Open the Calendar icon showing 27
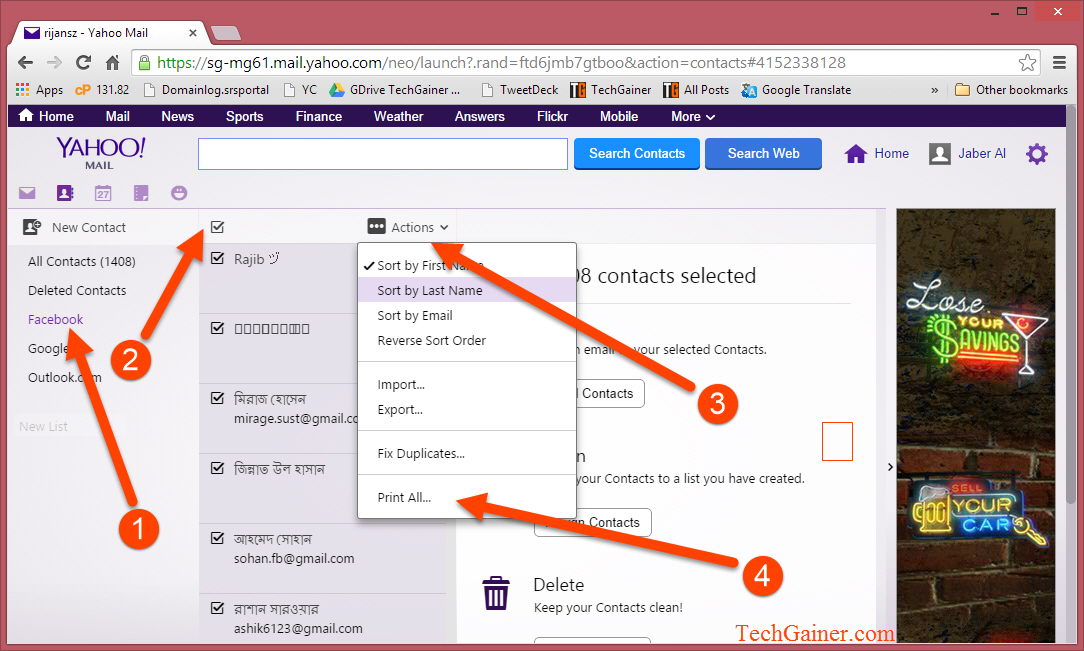The height and width of the screenshot is (651, 1084). (102, 192)
